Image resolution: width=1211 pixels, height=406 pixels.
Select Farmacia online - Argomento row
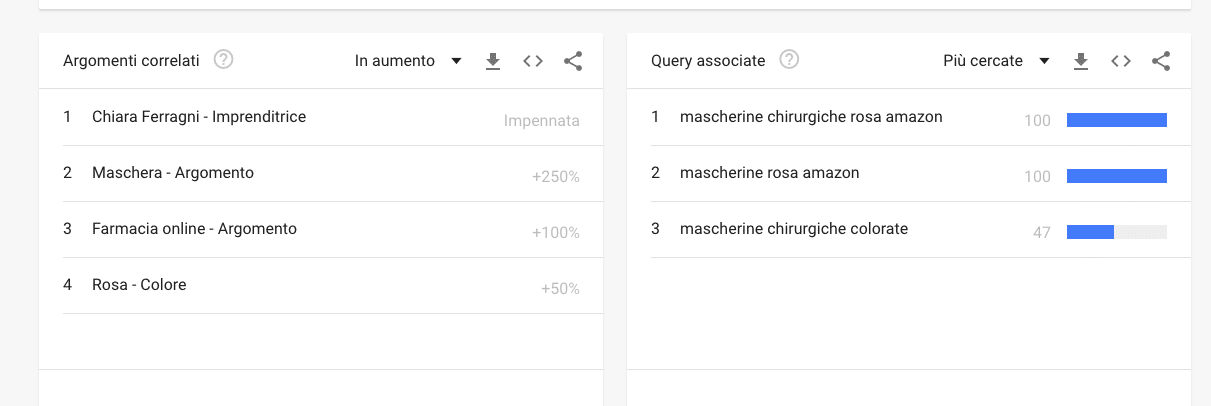pos(194,229)
